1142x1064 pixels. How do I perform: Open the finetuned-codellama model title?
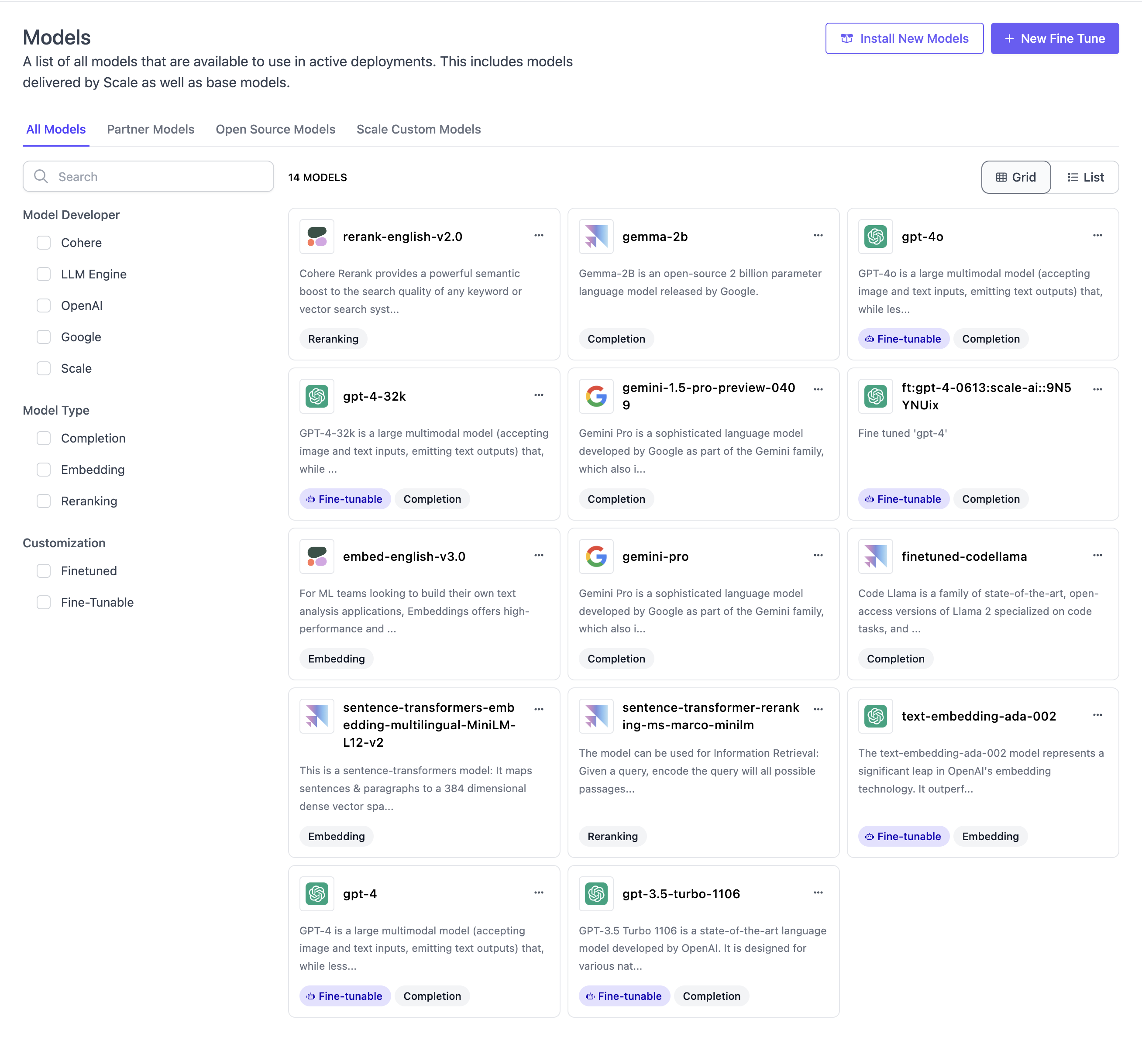tap(963, 556)
